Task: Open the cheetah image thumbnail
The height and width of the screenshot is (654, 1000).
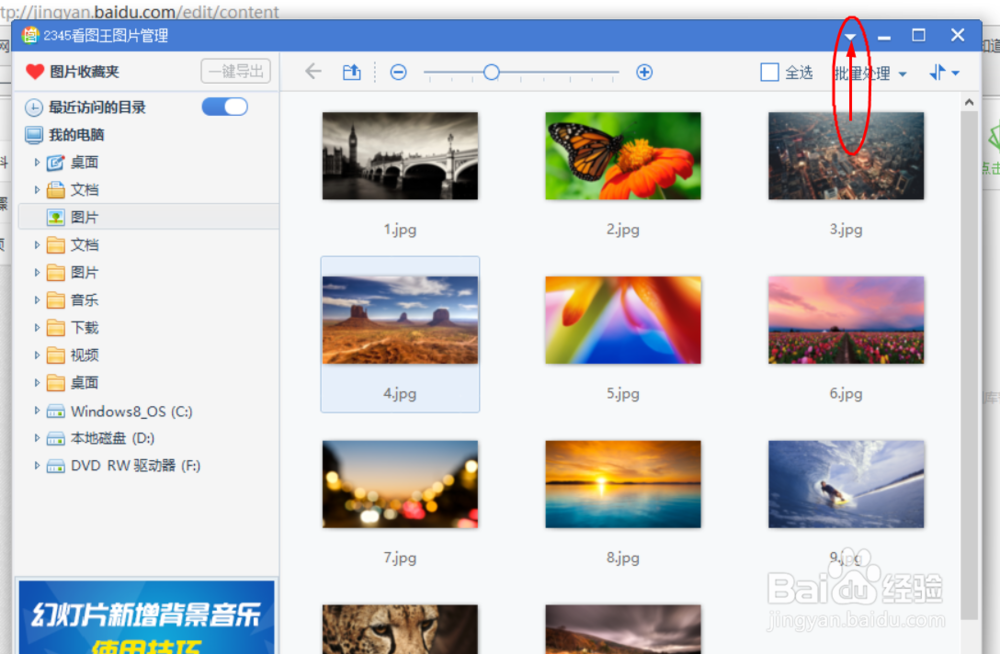Action: coord(400,629)
